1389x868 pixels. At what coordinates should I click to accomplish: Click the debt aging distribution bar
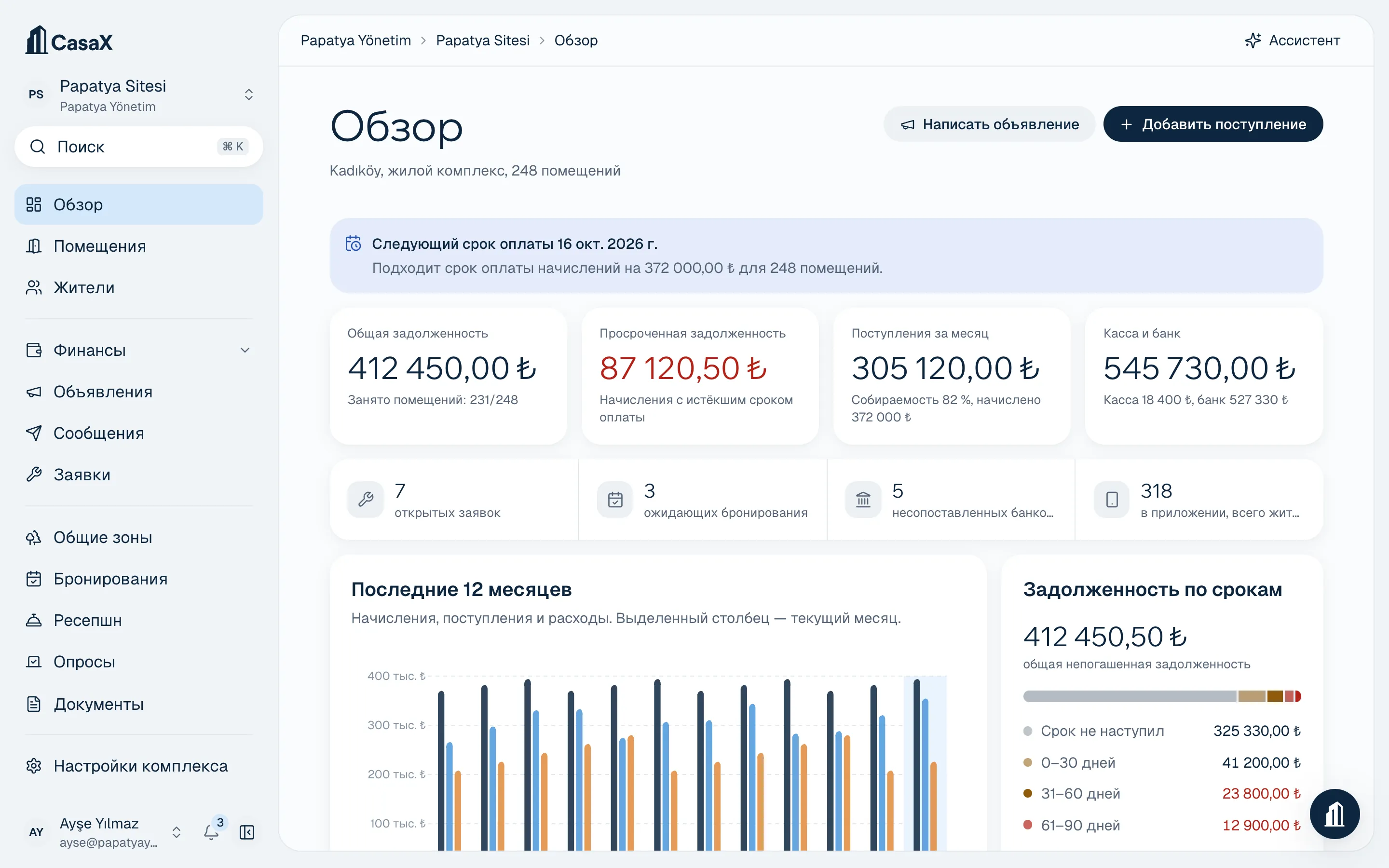click(1162, 696)
